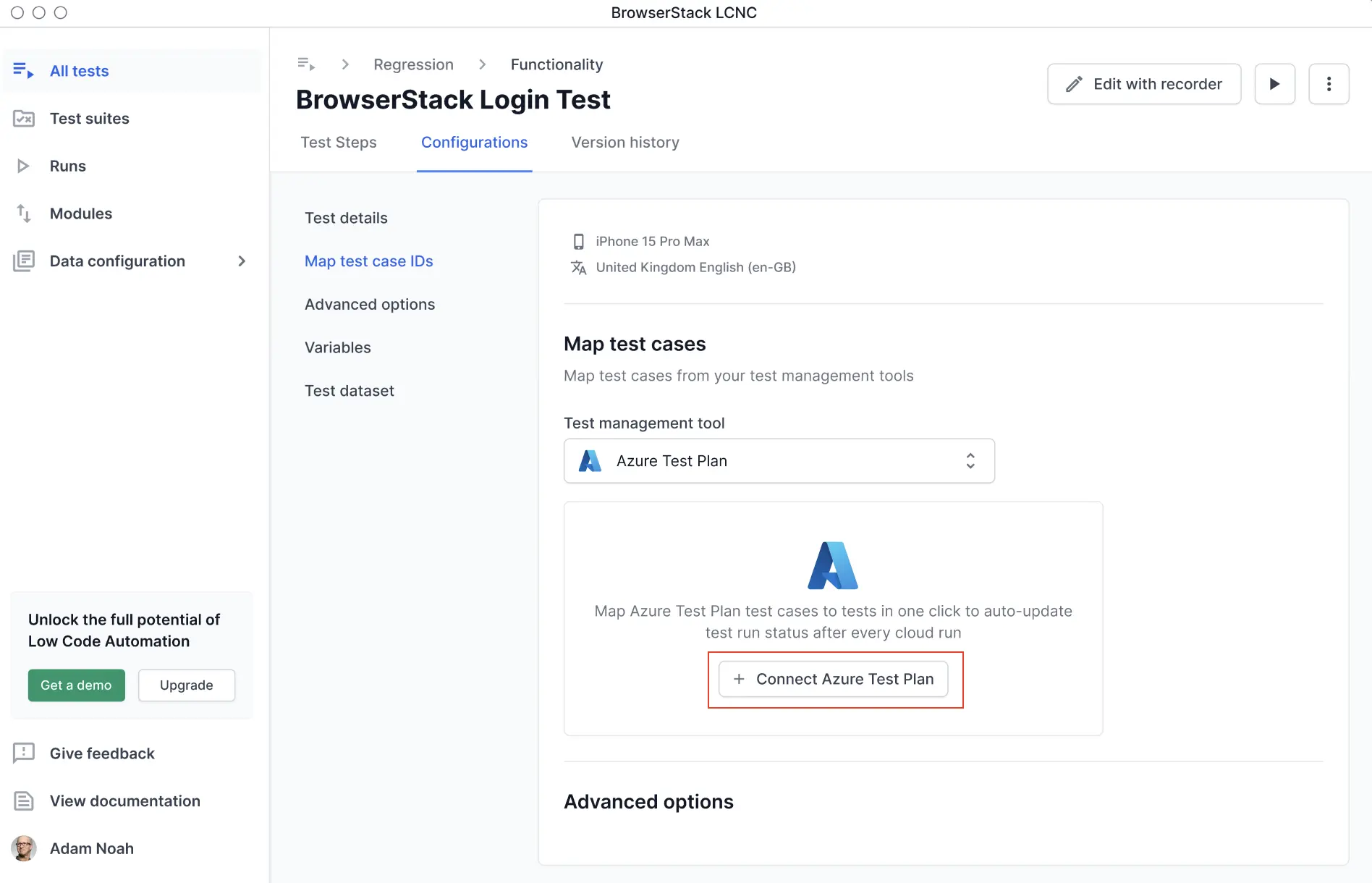Click Connect Azure Test Plan

[x=834, y=679]
